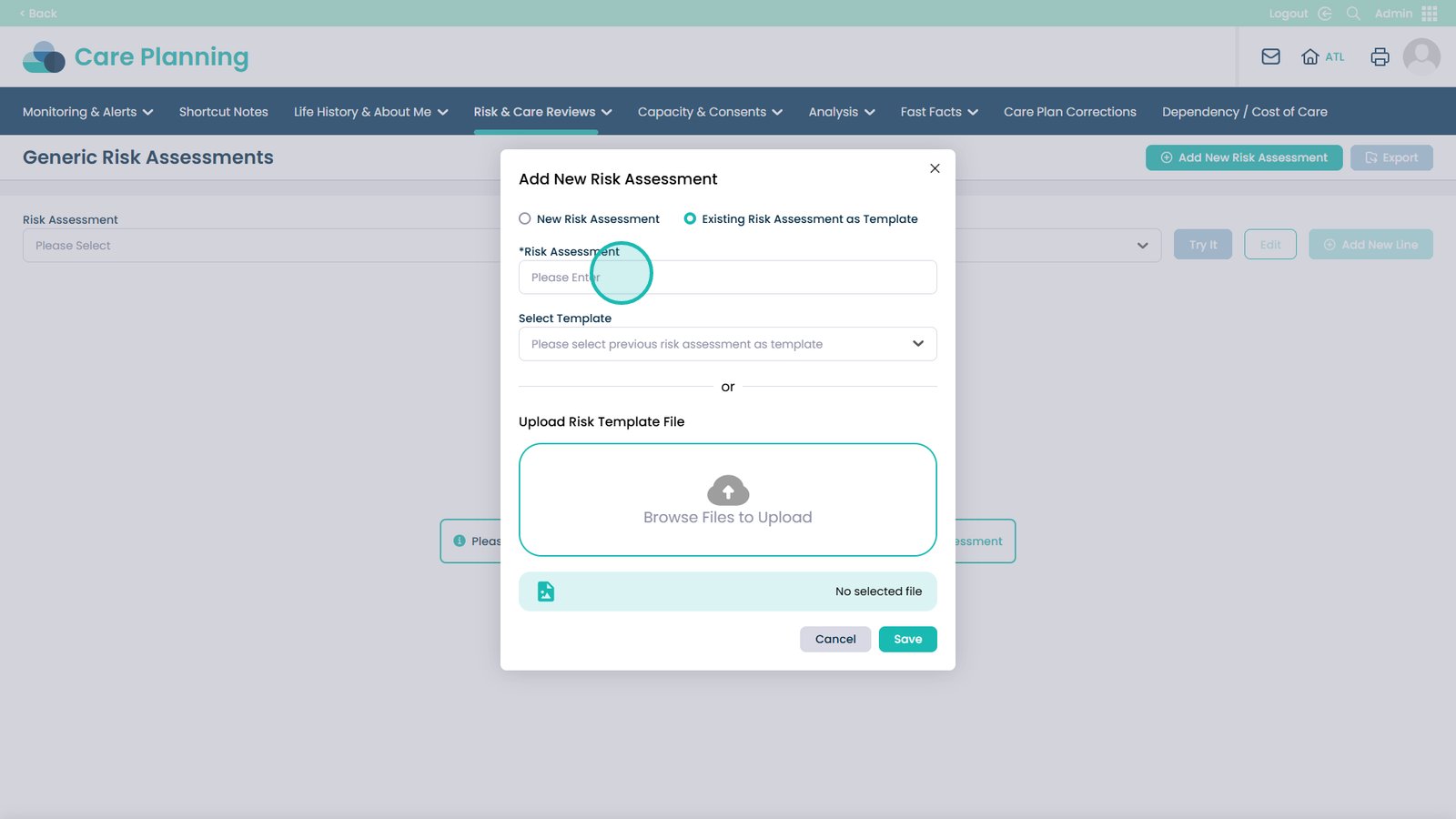
Task: Click the printer icon in header
Action: tap(1380, 56)
